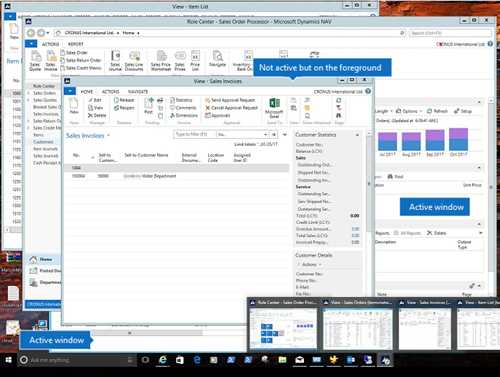Click Cancel Approval Request
This screenshot has height=377, width=500.
[231, 108]
